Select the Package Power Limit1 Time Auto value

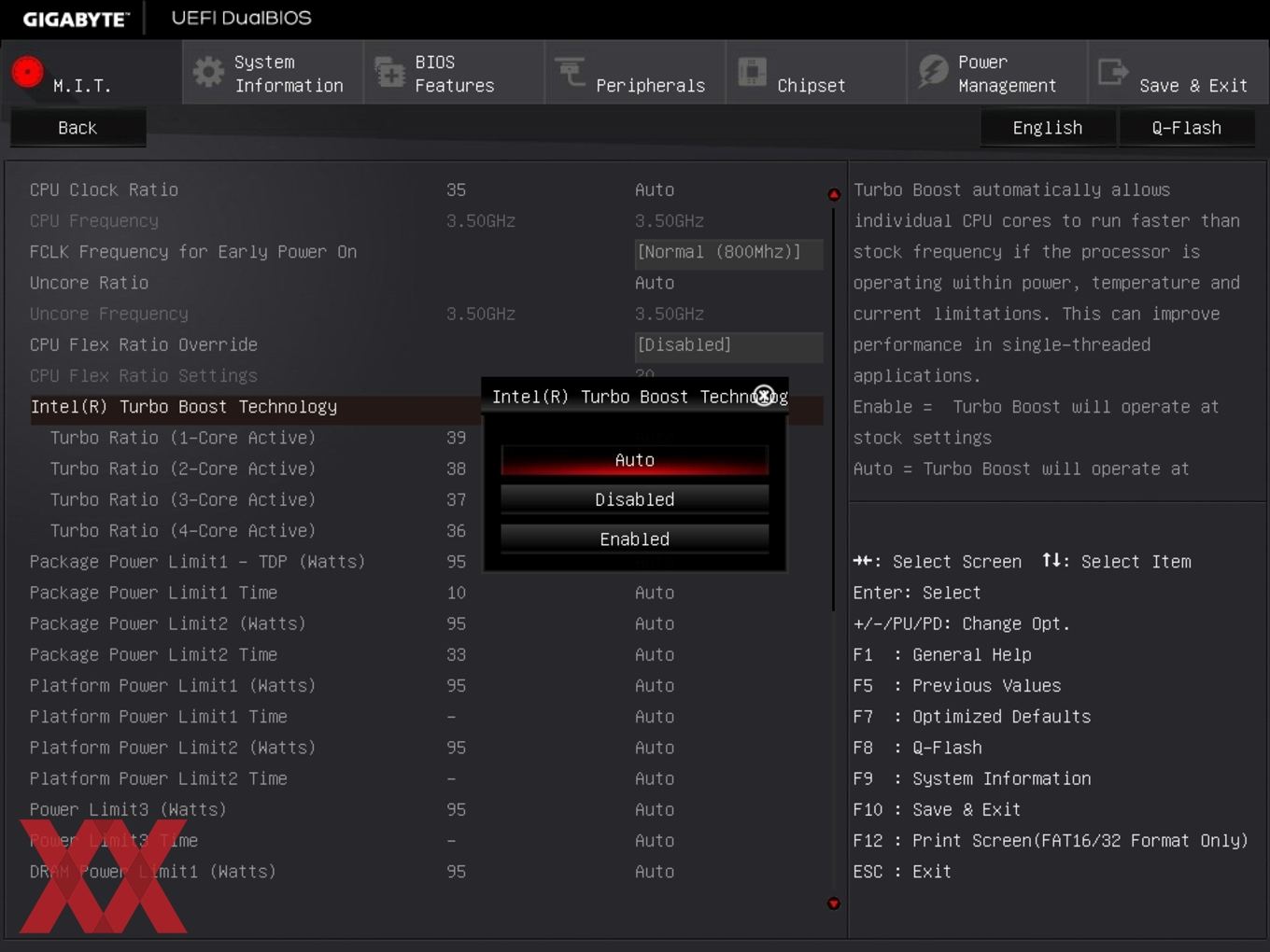click(x=655, y=593)
